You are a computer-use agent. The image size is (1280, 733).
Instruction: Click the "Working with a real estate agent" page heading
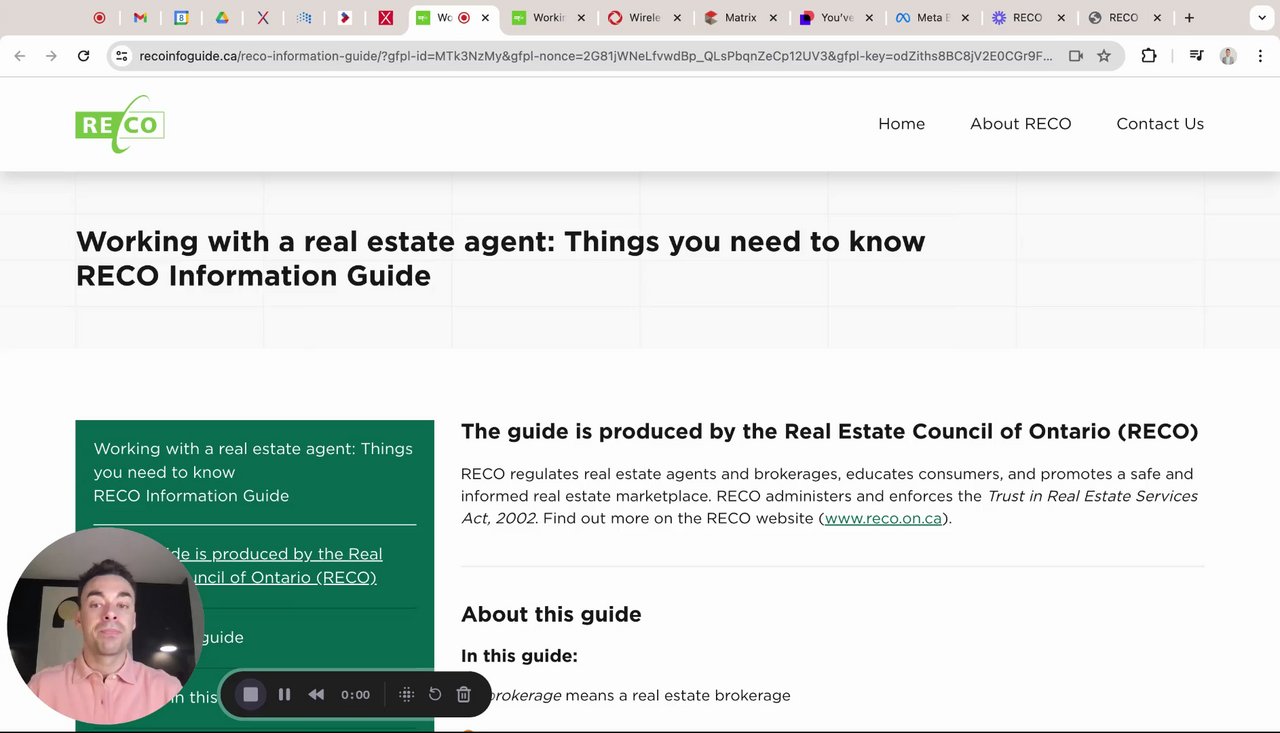[x=501, y=258]
